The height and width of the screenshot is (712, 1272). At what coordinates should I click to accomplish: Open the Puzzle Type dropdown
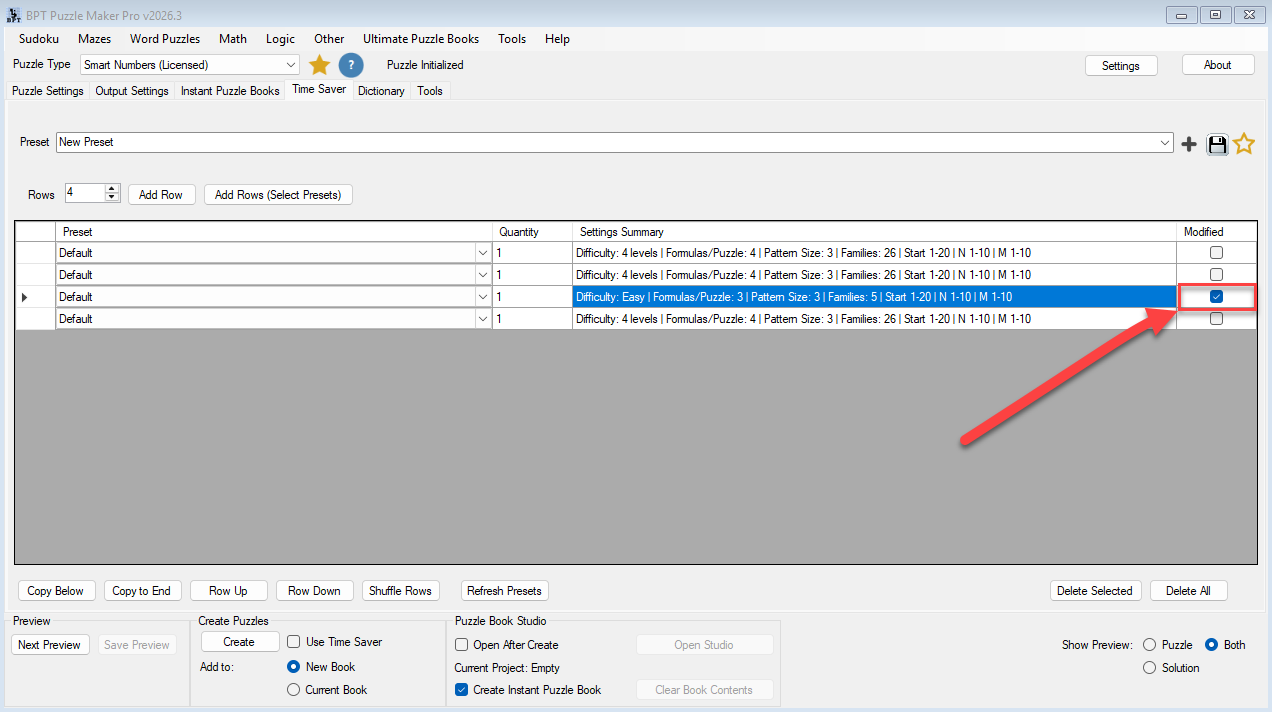pyautogui.click(x=291, y=65)
